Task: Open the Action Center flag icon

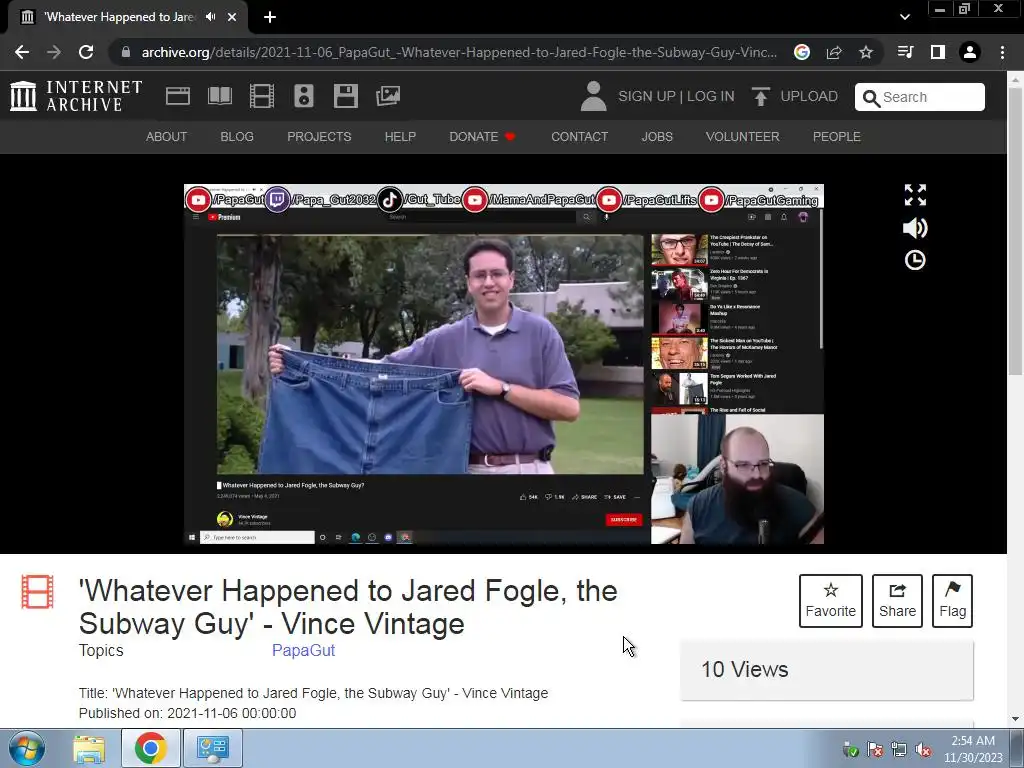Action: pyautogui.click(x=874, y=750)
